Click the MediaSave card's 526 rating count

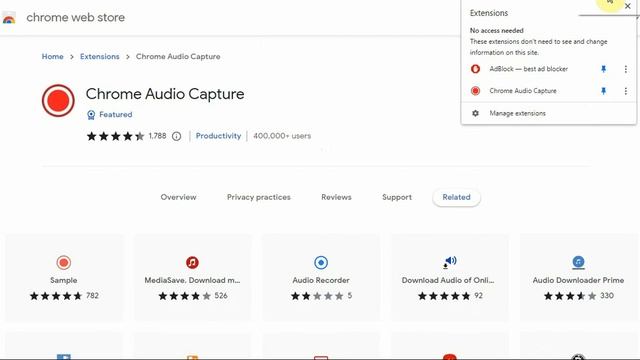click(221, 296)
